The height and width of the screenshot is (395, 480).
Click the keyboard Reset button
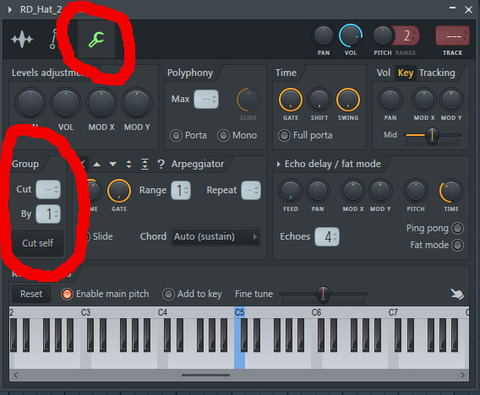pos(31,294)
